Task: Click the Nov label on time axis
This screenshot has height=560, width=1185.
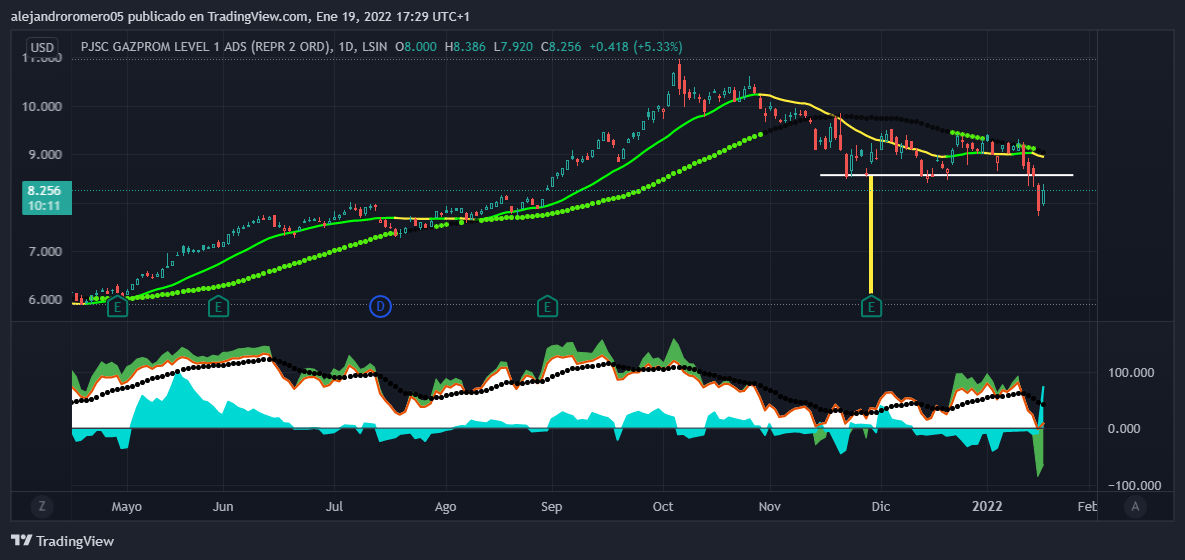Action: [770, 506]
